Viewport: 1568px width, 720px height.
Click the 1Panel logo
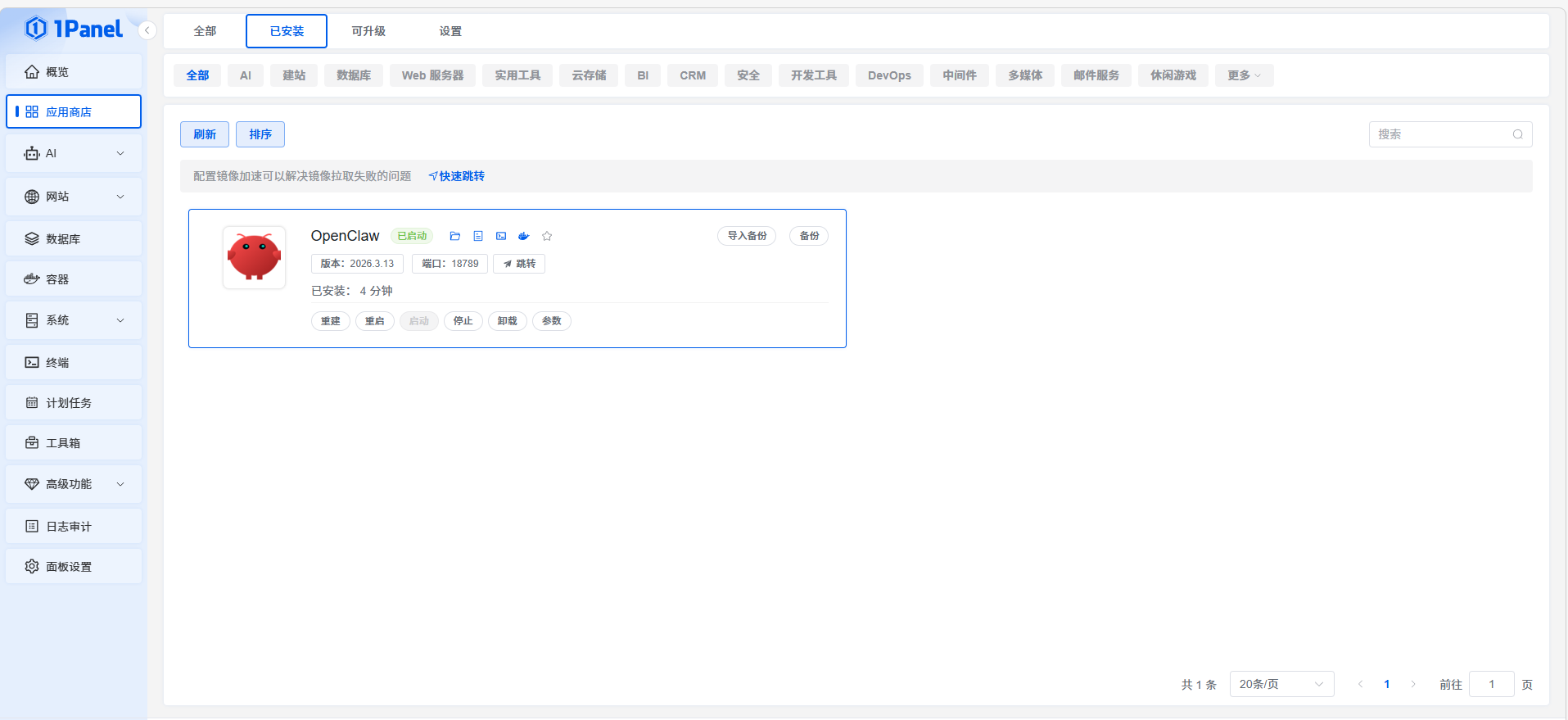tap(74, 29)
